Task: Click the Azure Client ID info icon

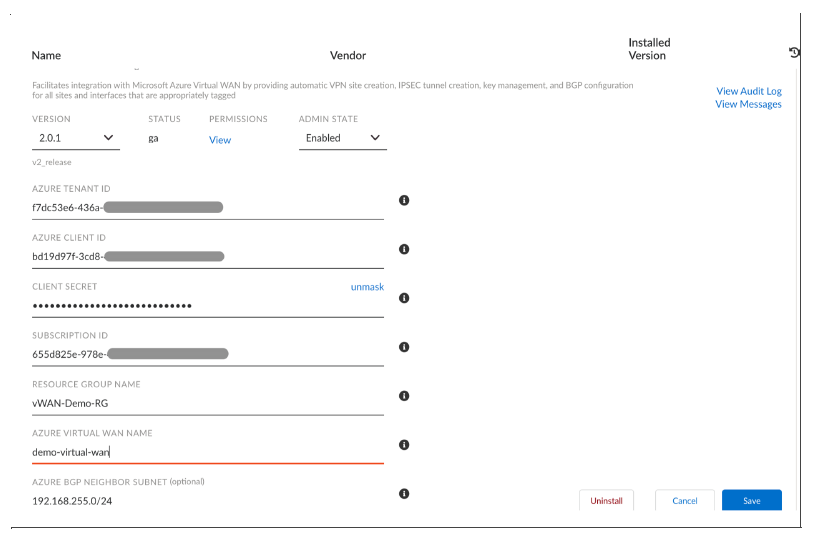Action: tap(404, 249)
